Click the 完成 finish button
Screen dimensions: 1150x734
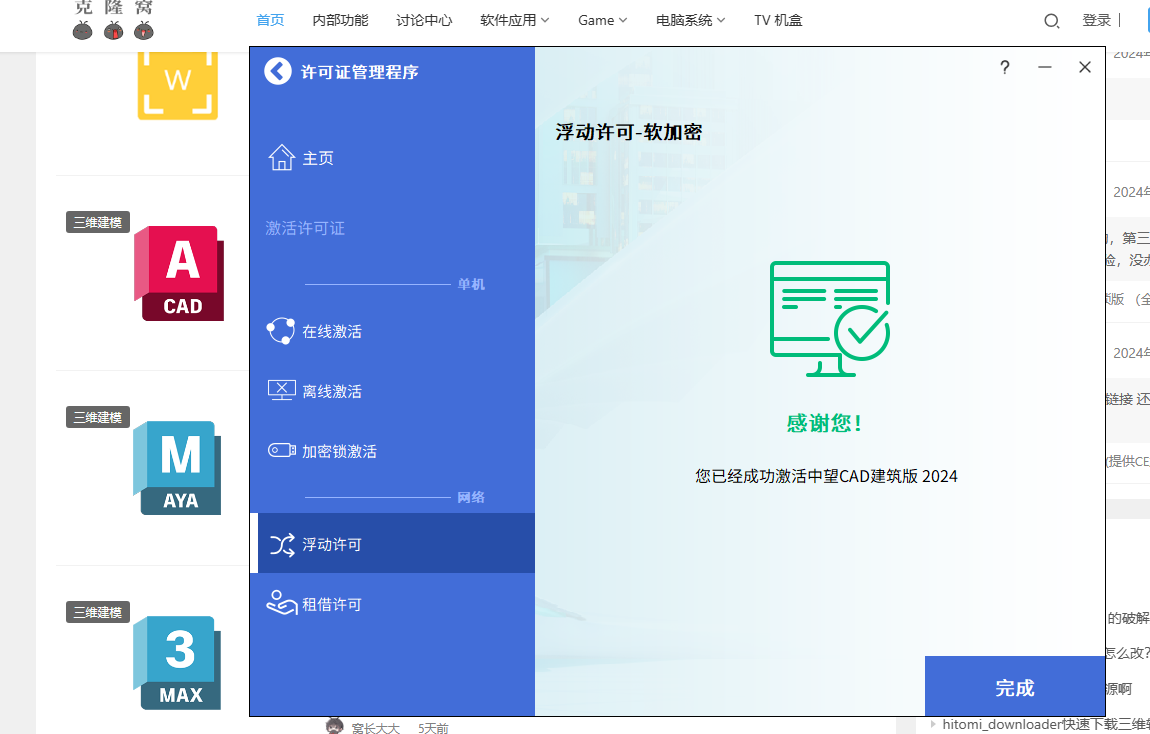coord(1015,686)
